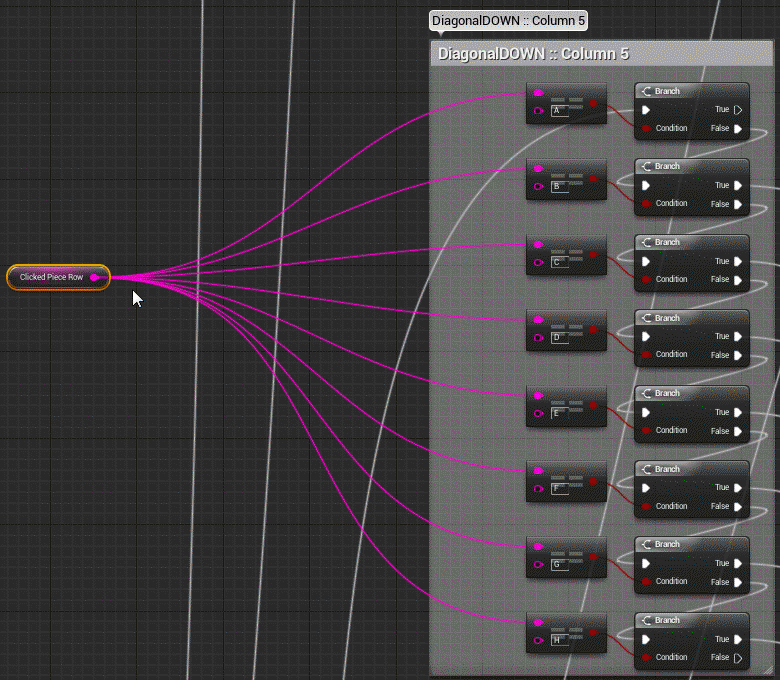Click the red boolean output pin of the F compare node

tap(593, 482)
